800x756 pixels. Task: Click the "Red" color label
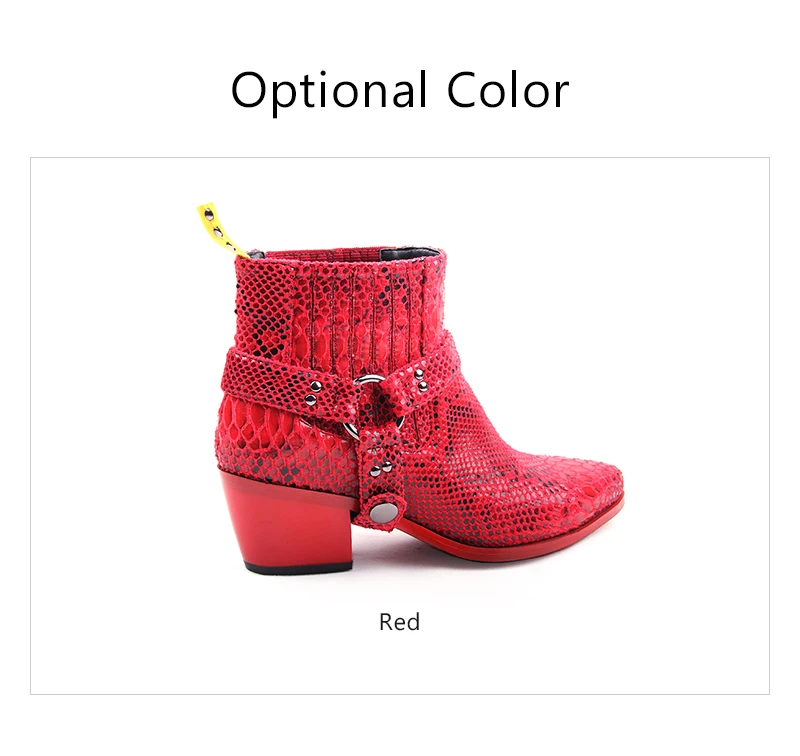coord(399,622)
